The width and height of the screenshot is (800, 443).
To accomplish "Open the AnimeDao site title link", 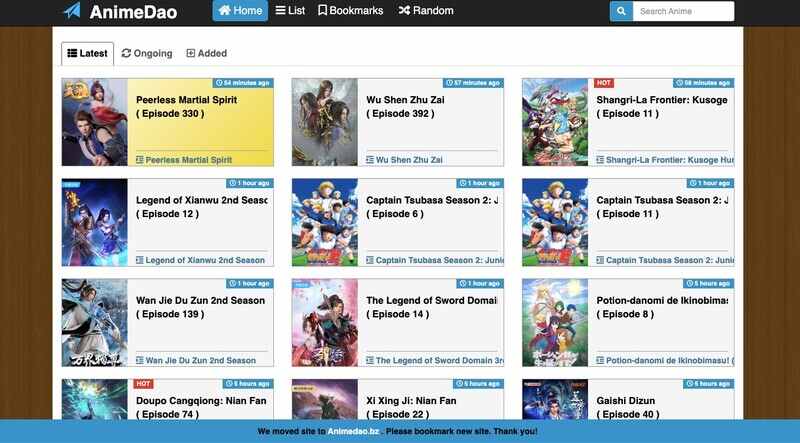I will [133, 12].
